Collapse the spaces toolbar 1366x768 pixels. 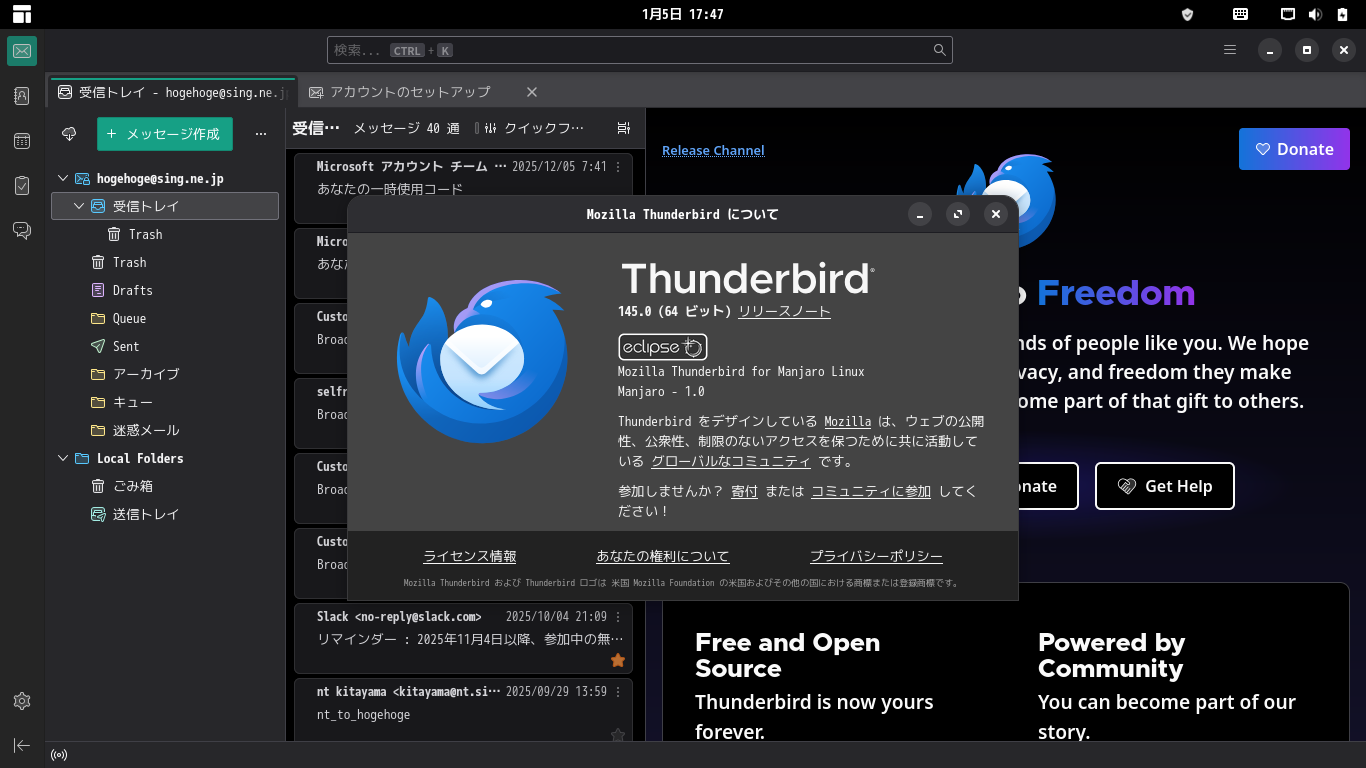[22, 745]
